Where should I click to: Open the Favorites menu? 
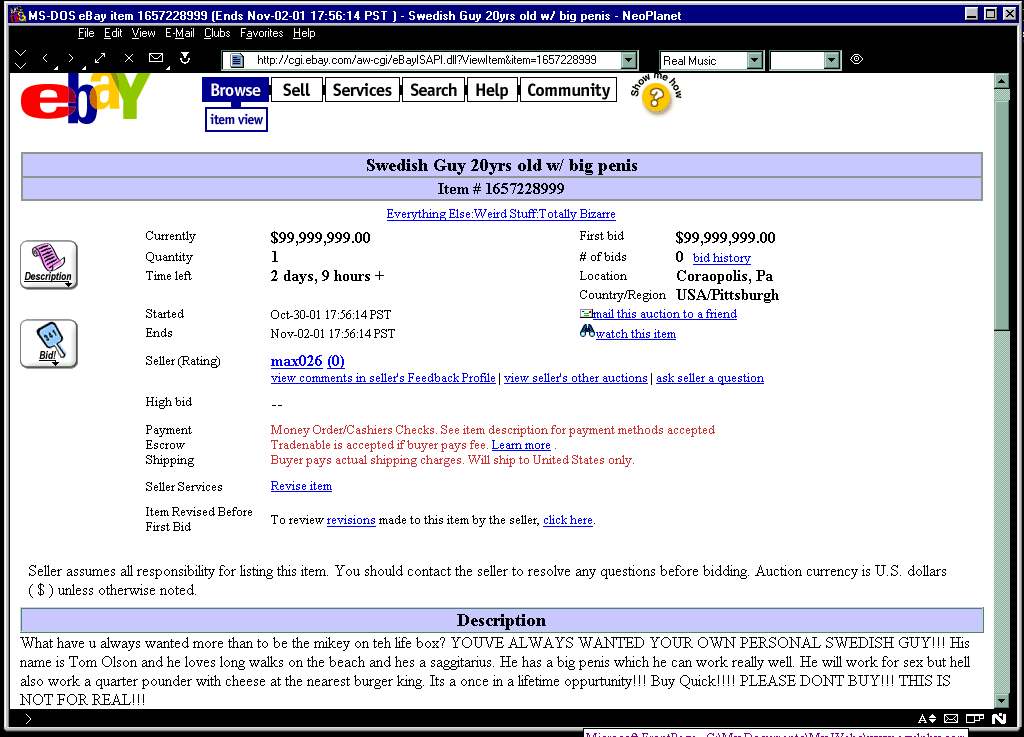click(261, 33)
